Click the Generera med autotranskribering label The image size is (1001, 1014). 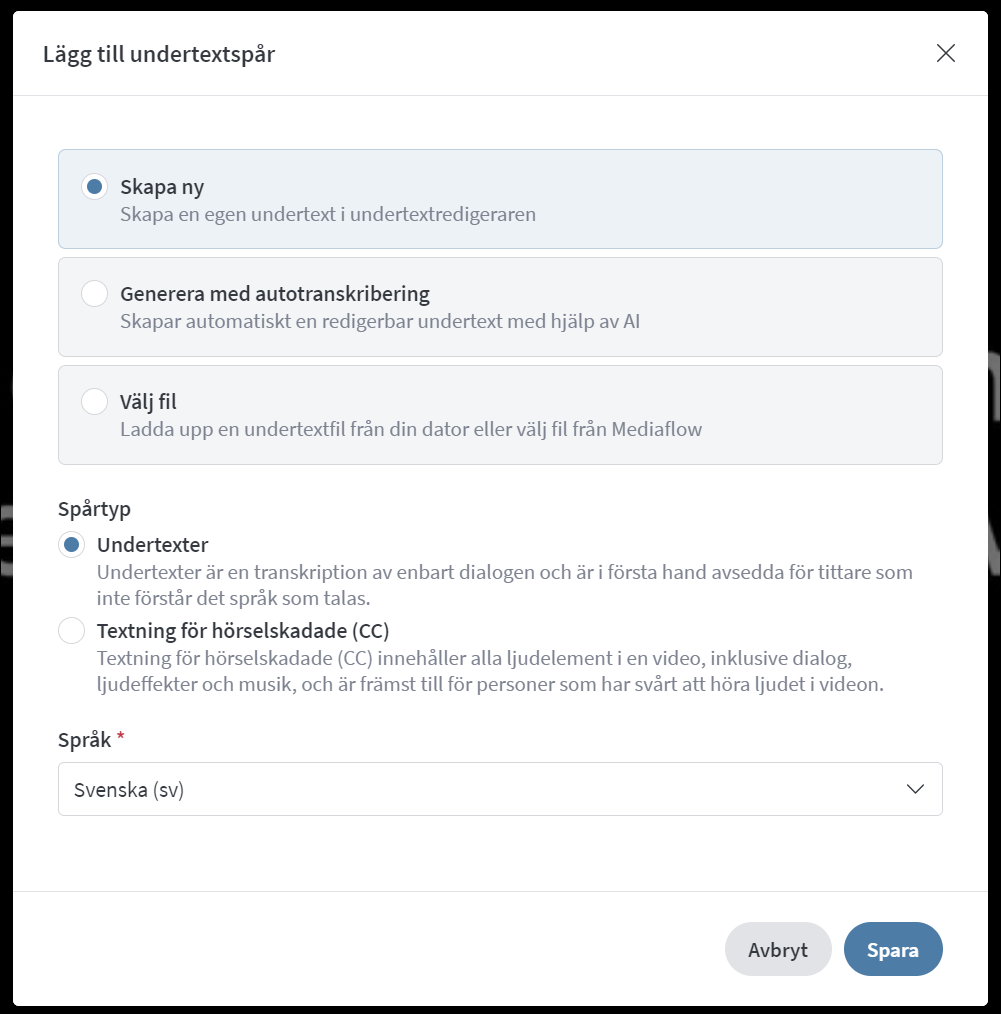pyautogui.click(x=275, y=294)
